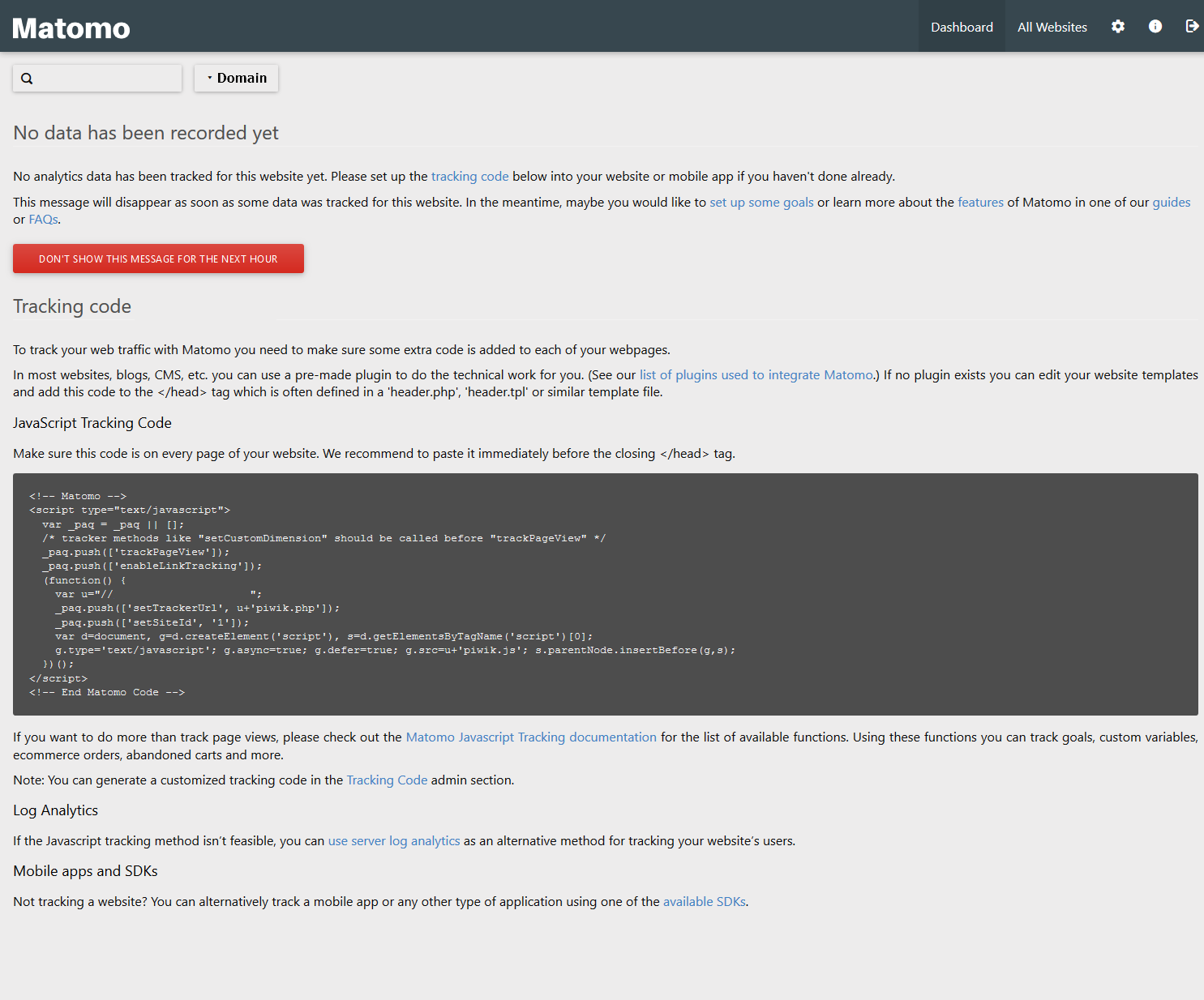The height and width of the screenshot is (1000, 1204).
Task: Expand the Domain dropdown selector
Action: pyautogui.click(x=236, y=79)
